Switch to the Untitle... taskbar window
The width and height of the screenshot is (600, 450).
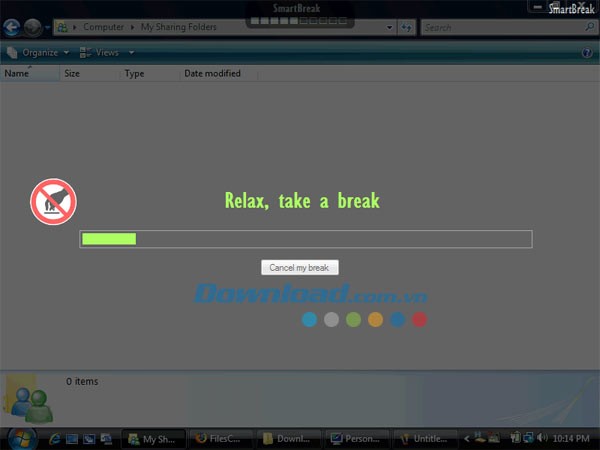[425, 439]
